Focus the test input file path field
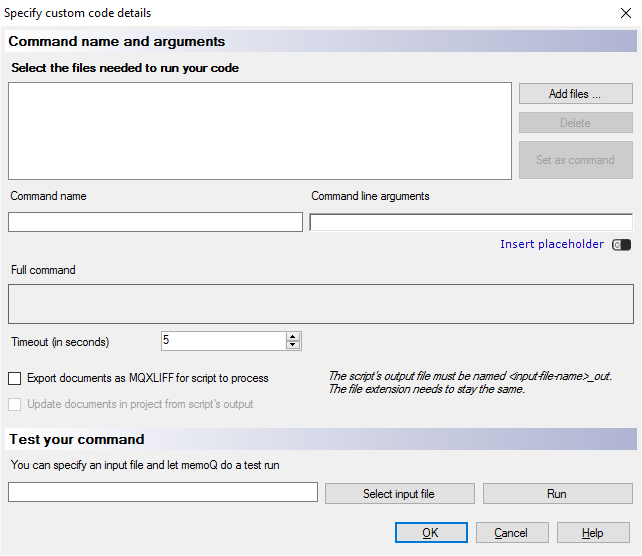 163,493
